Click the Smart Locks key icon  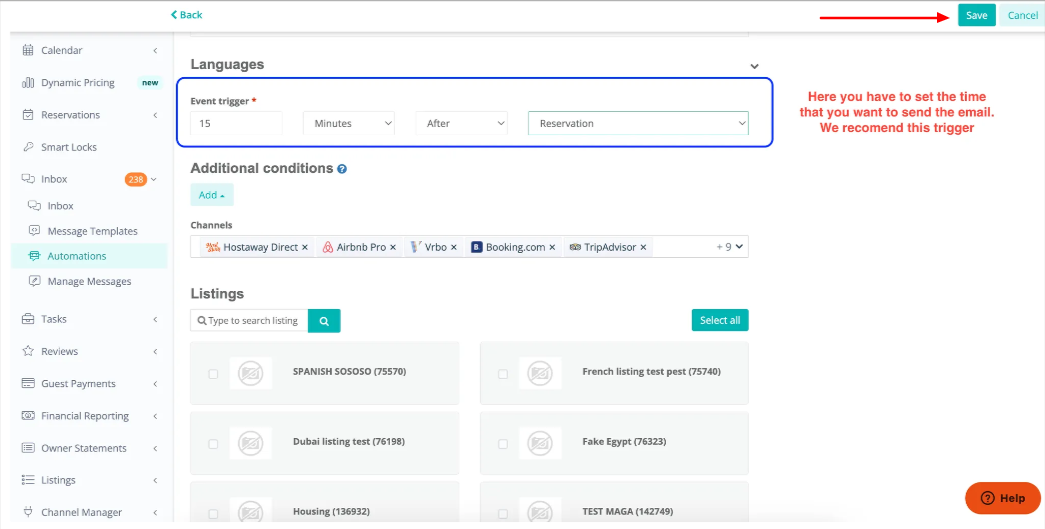(x=28, y=147)
